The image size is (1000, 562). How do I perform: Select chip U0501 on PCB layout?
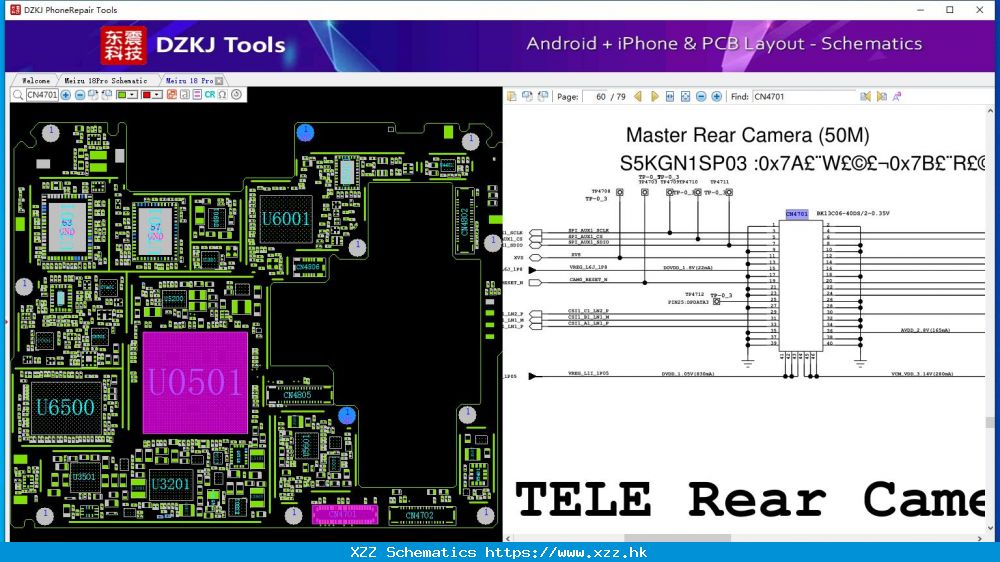[x=195, y=382]
